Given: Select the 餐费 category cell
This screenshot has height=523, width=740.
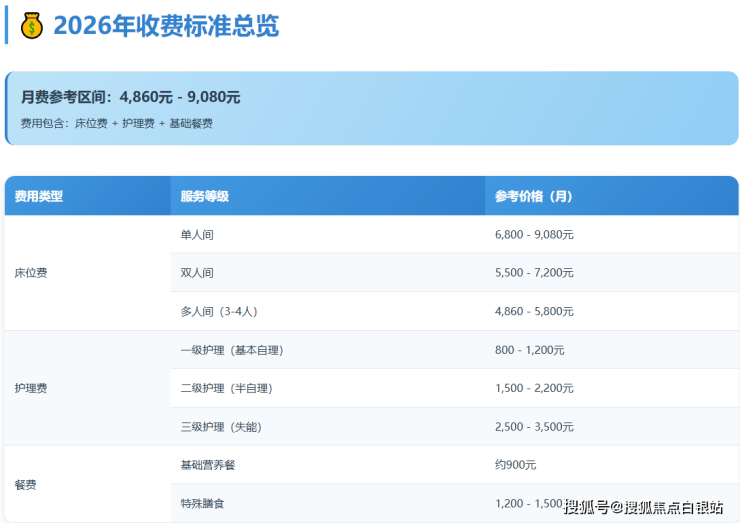Looking at the screenshot, I should (x=25, y=484).
